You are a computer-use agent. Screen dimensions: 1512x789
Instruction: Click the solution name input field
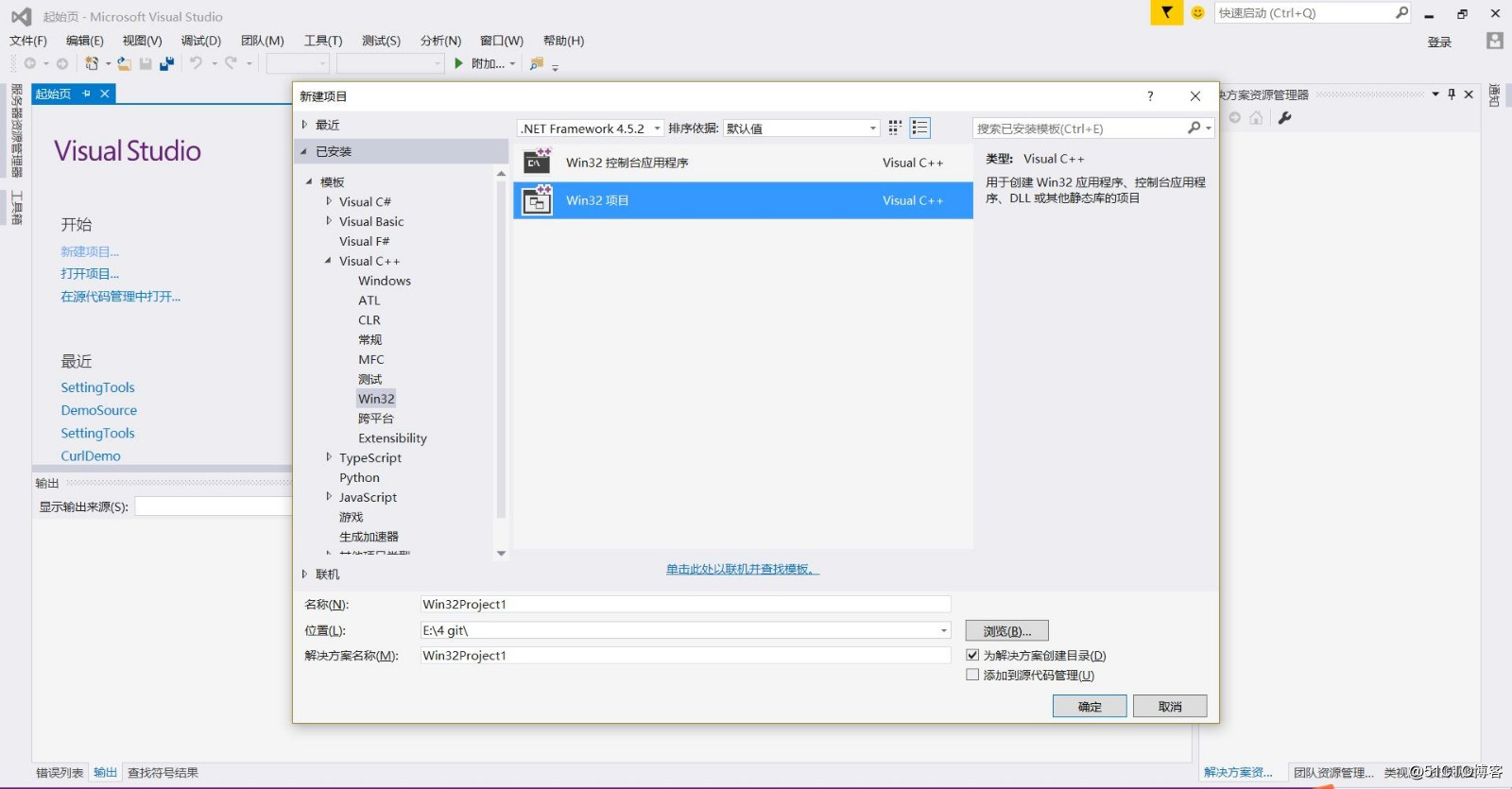click(x=685, y=655)
